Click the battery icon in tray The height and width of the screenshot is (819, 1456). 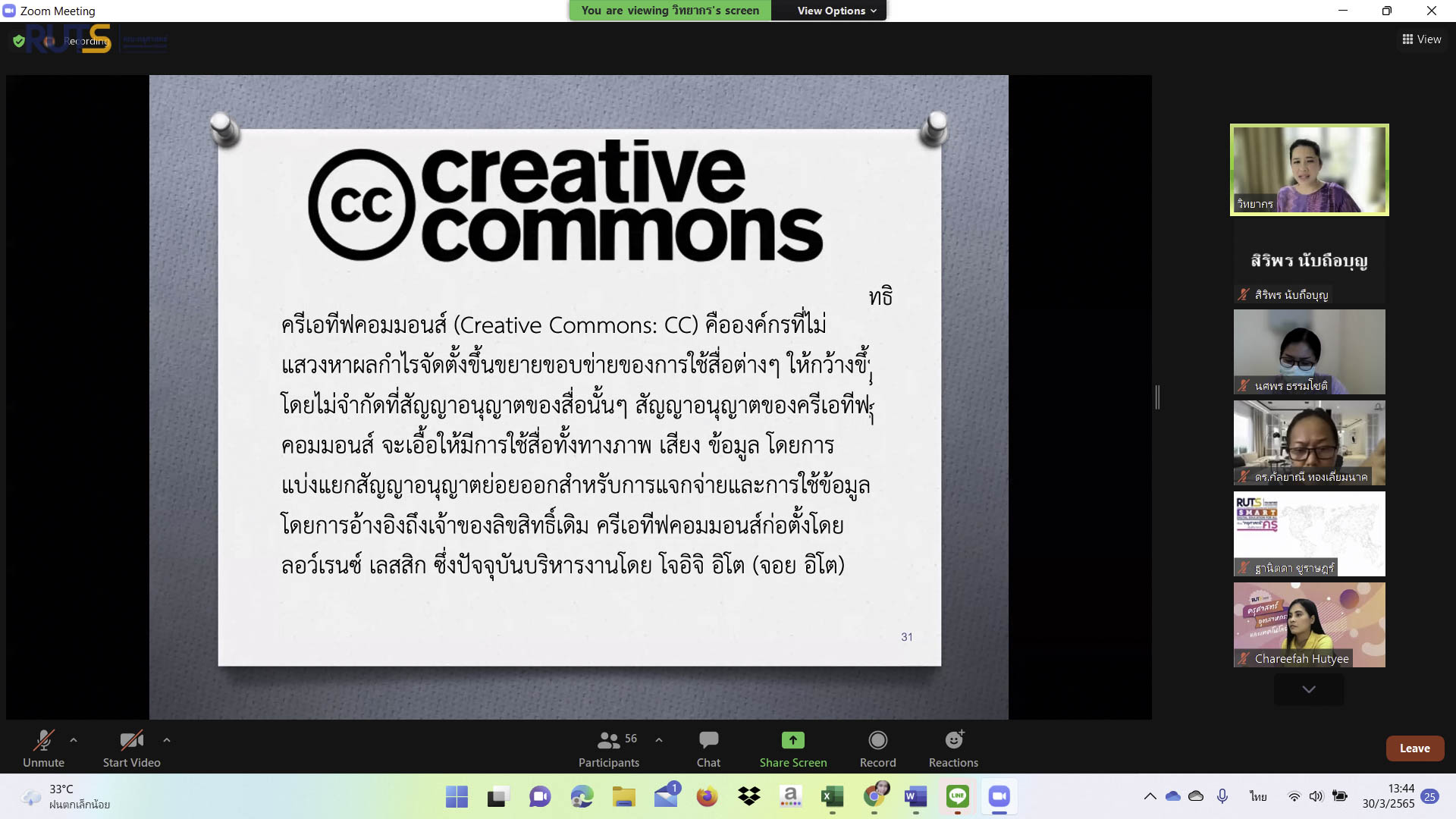[x=1340, y=796]
